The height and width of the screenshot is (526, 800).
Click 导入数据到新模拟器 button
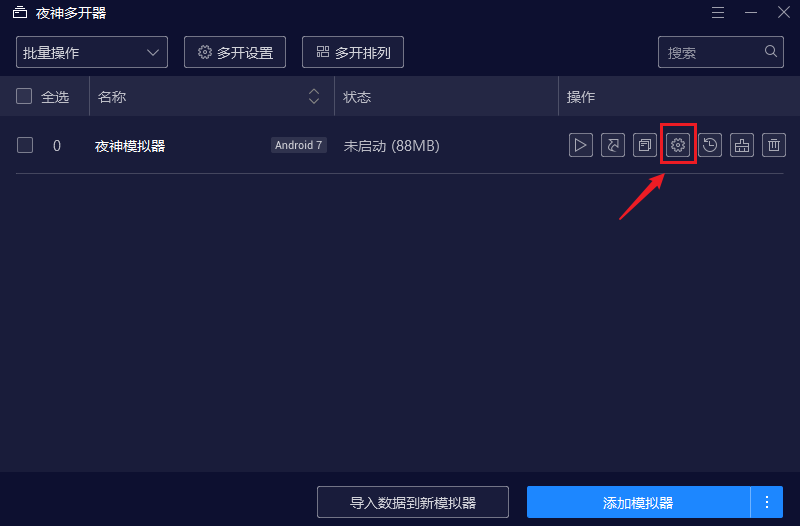413,502
